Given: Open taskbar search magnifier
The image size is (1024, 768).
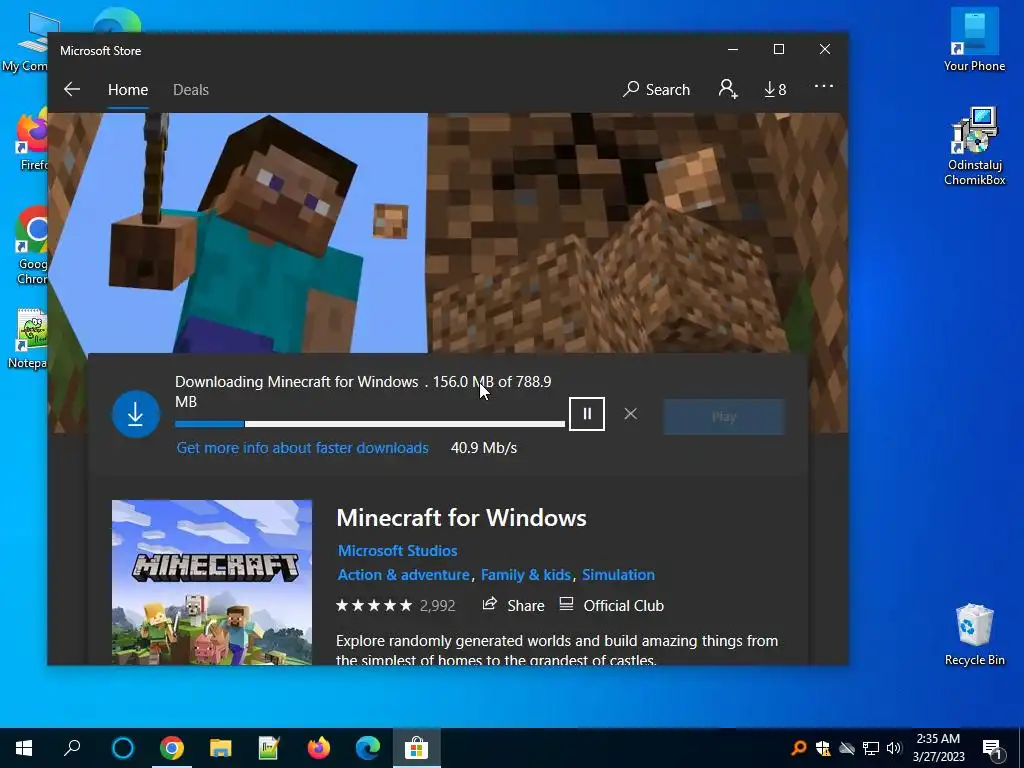Looking at the screenshot, I should [72, 748].
